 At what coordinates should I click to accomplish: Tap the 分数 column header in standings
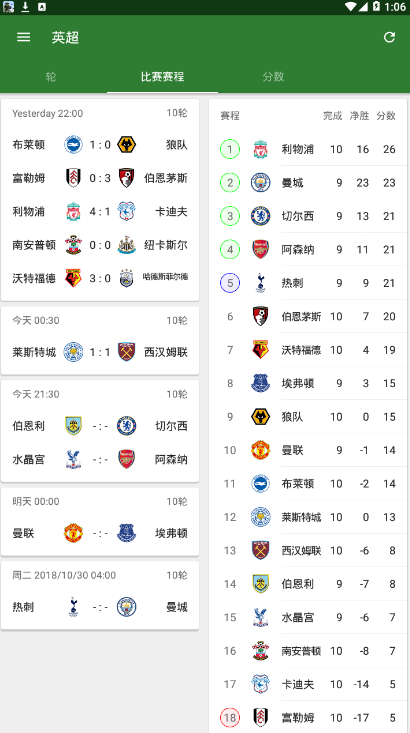coord(386,116)
